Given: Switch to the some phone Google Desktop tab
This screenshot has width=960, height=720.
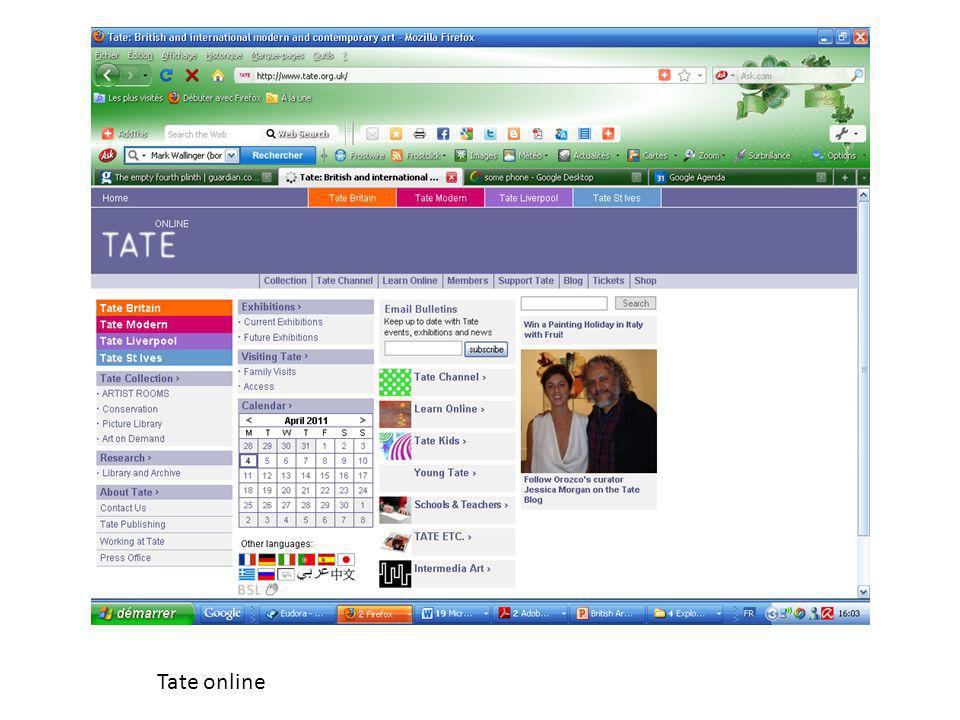Looking at the screenshot, I should point(555,178).
